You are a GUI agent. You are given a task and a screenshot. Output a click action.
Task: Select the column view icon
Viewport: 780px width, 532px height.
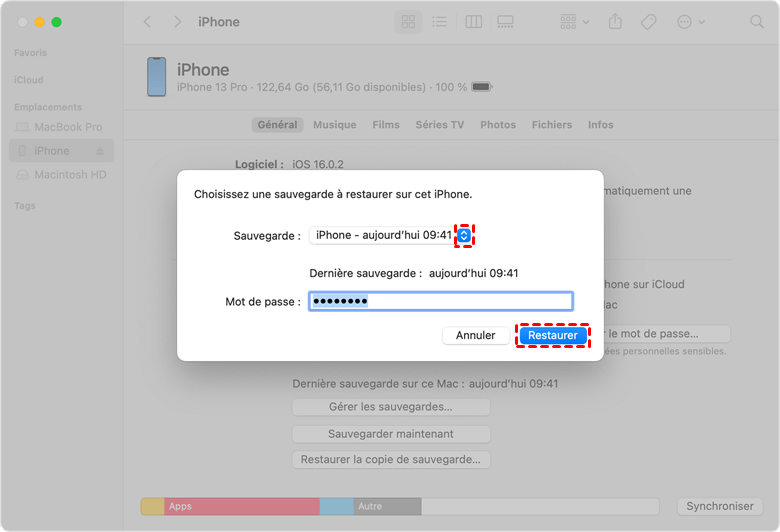coord(473,22)
